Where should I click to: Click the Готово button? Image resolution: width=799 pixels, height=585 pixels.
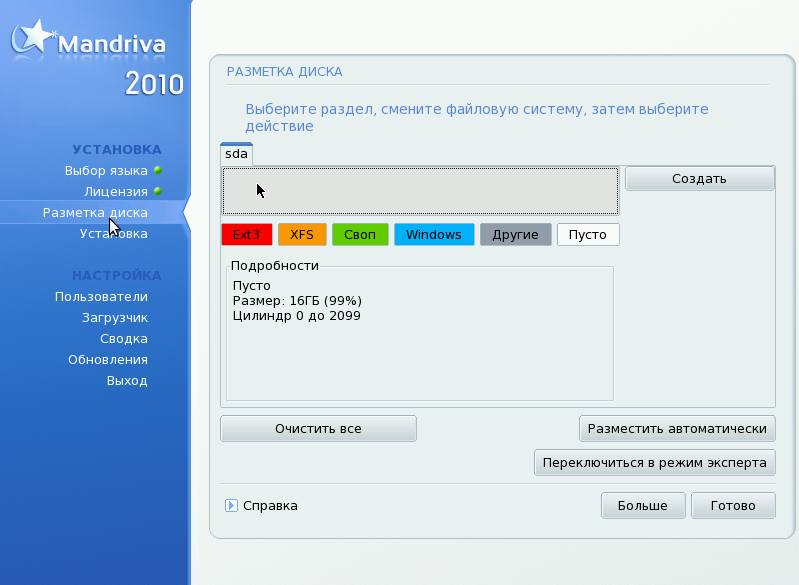point(733,506)
